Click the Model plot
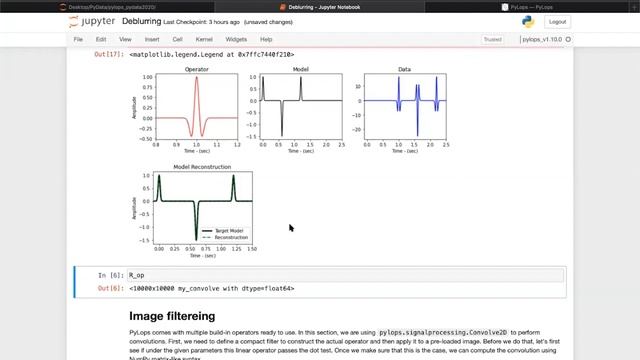This screenshot has width=640, height=360. click(301, 106)
